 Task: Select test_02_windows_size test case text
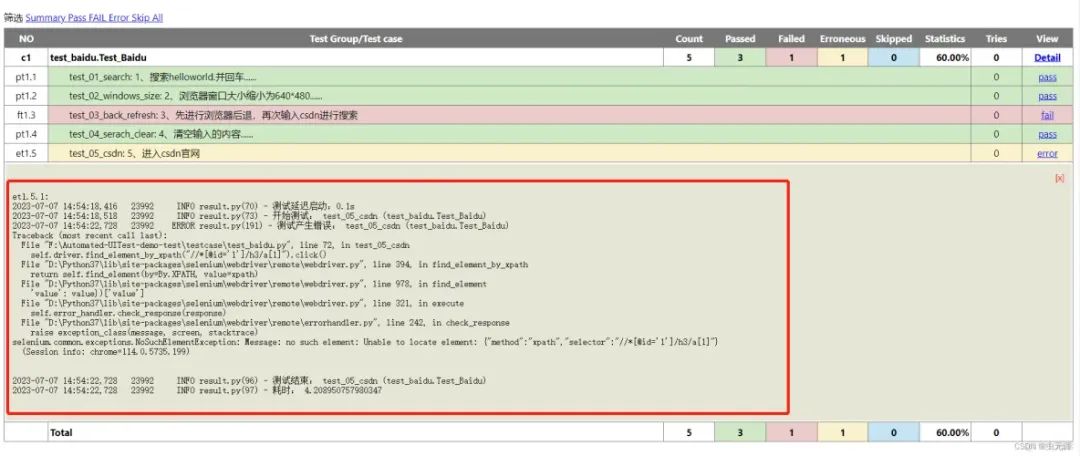point(196,96)
